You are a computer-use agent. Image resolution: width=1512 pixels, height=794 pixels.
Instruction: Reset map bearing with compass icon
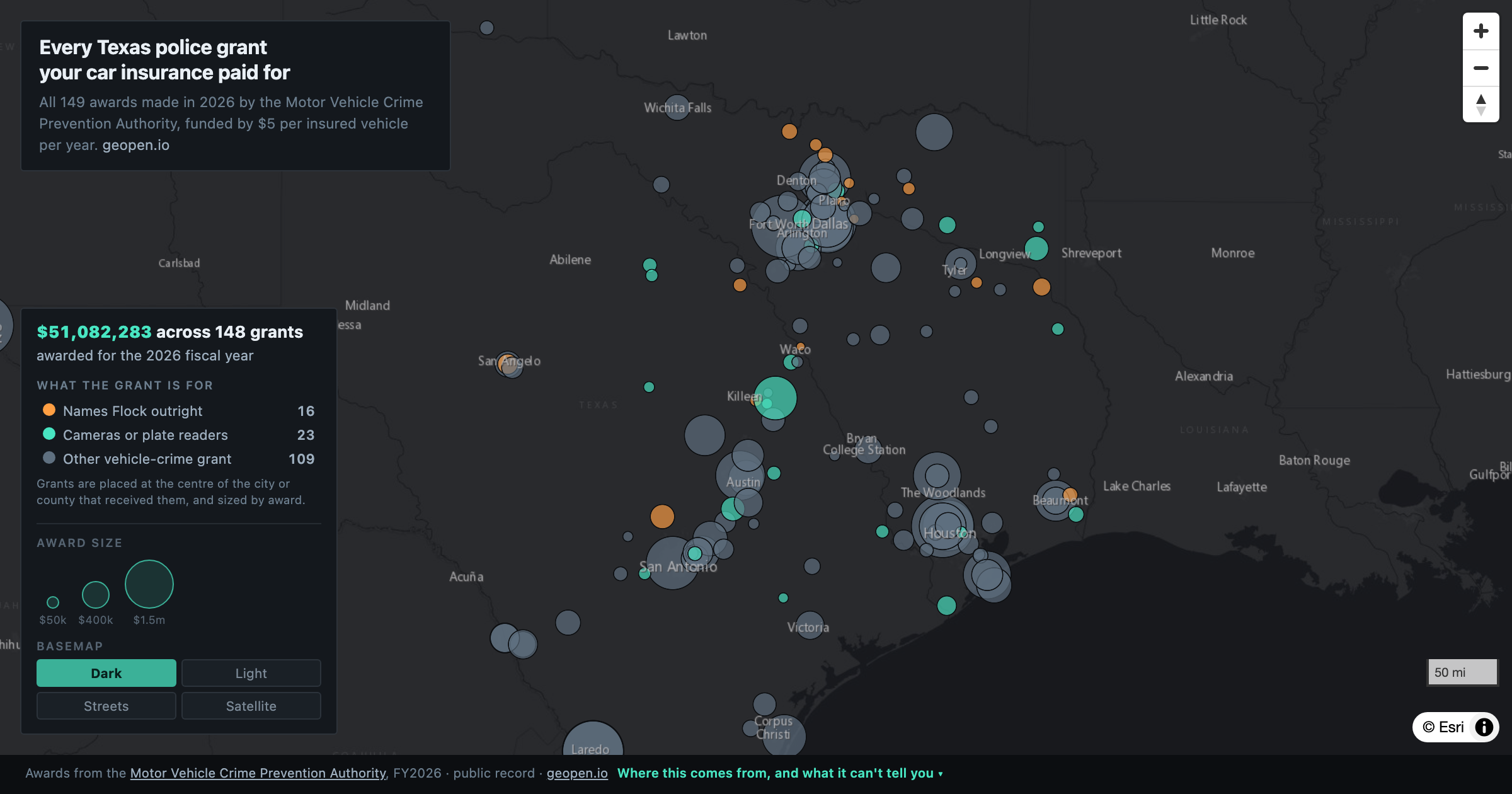click(1480, 104)
